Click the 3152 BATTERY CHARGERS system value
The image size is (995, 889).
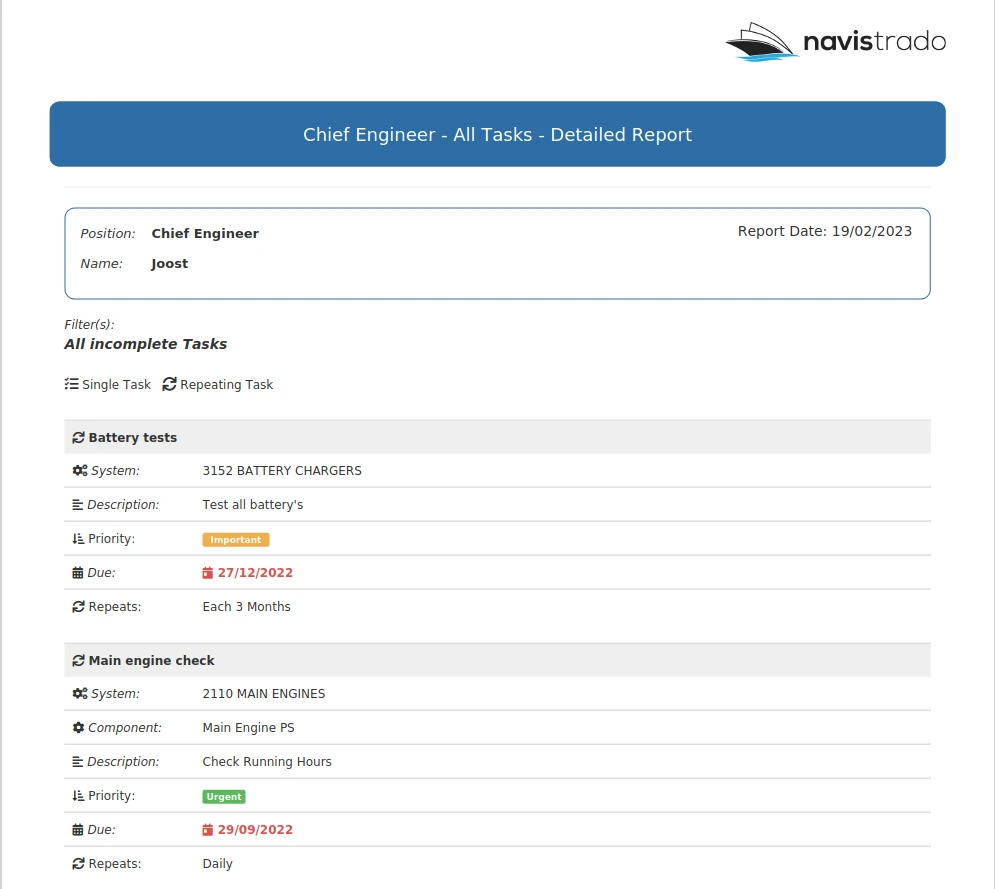point(282,470)
